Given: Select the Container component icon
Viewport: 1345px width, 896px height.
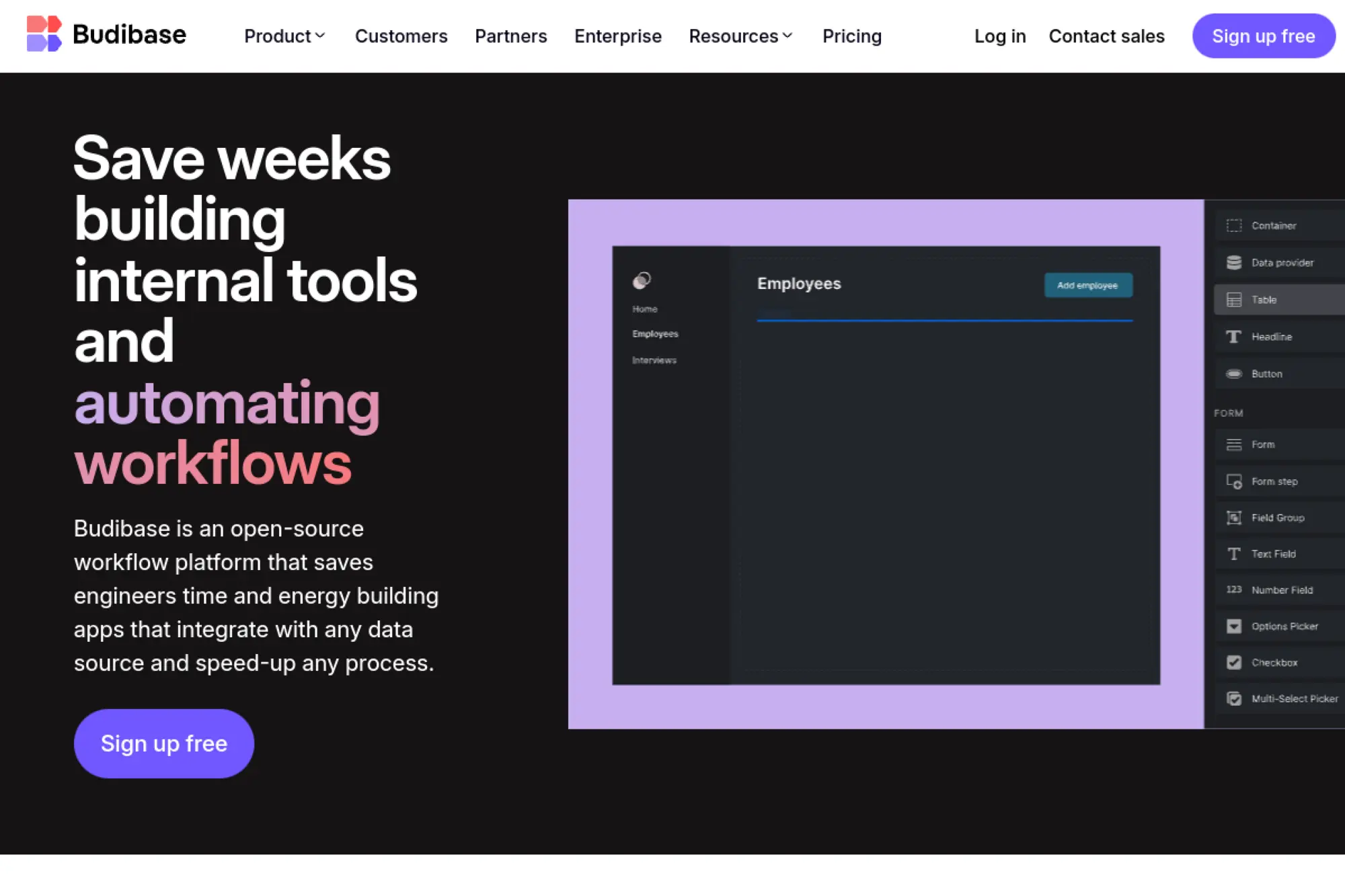Looking at the screenshot, I should click(x=1233, y=226).
